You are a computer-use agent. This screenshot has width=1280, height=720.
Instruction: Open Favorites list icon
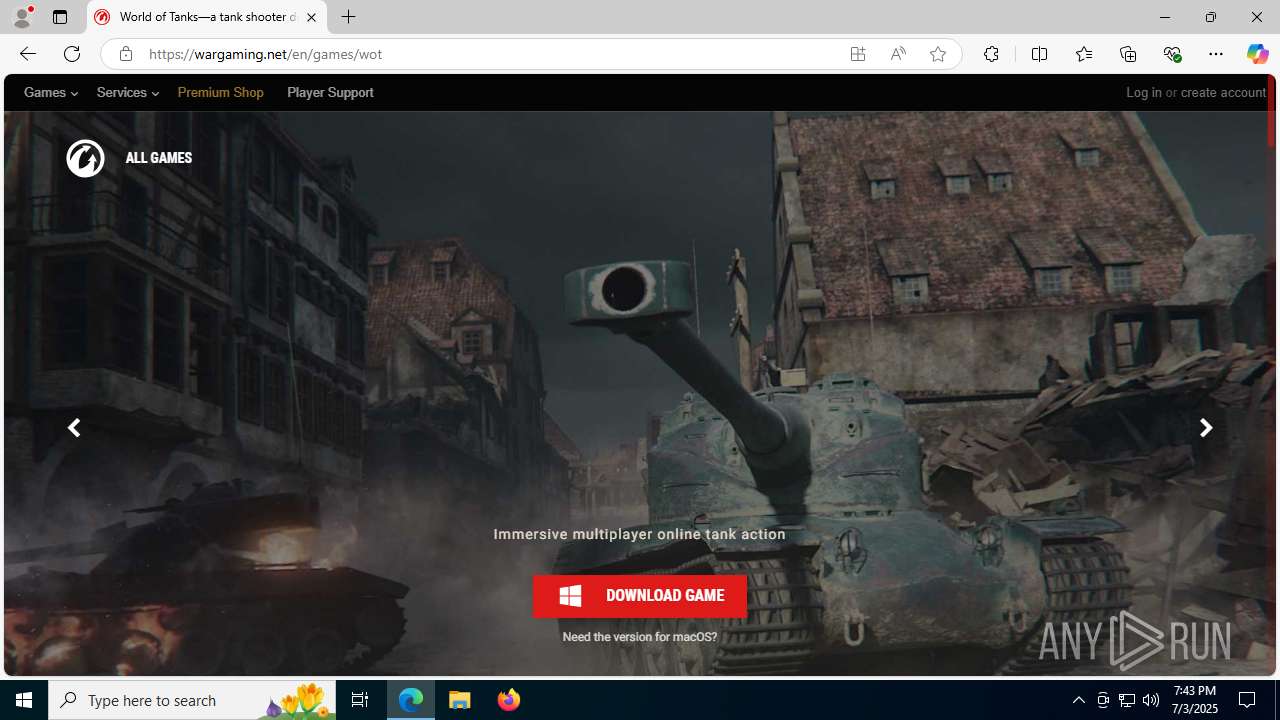pyautogui.click(x=1083, y=54)
